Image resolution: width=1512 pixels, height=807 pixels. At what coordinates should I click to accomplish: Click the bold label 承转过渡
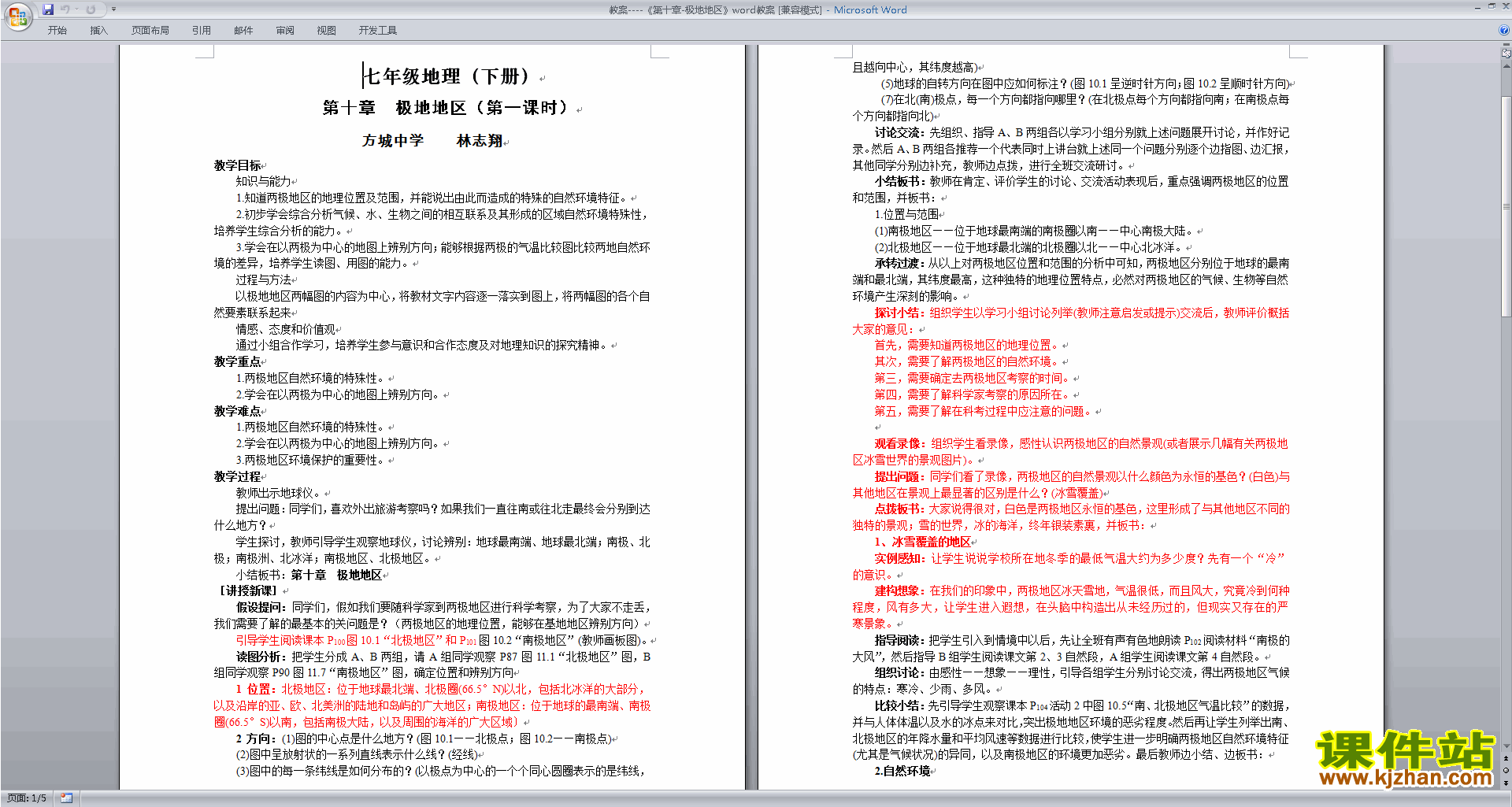(899, 264)
